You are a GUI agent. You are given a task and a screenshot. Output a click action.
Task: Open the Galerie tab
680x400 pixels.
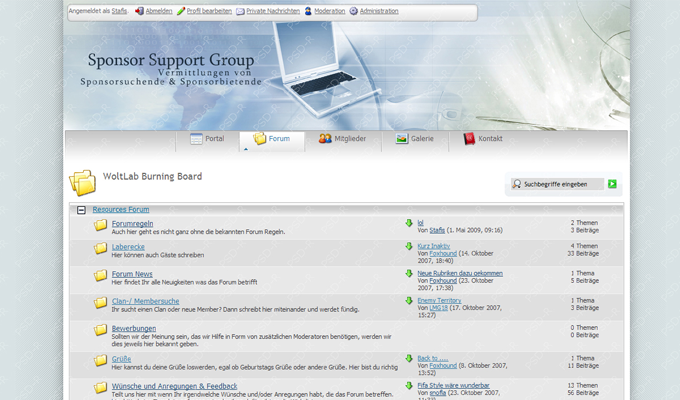[x=414, y=139]
